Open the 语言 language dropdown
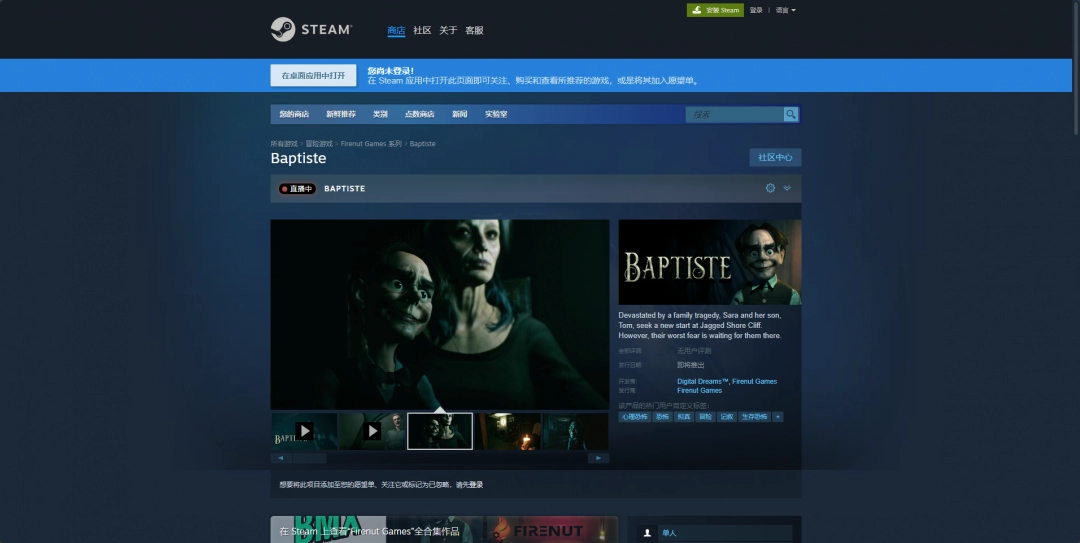This screenshot has height=543, width=1080. point(785,10)
